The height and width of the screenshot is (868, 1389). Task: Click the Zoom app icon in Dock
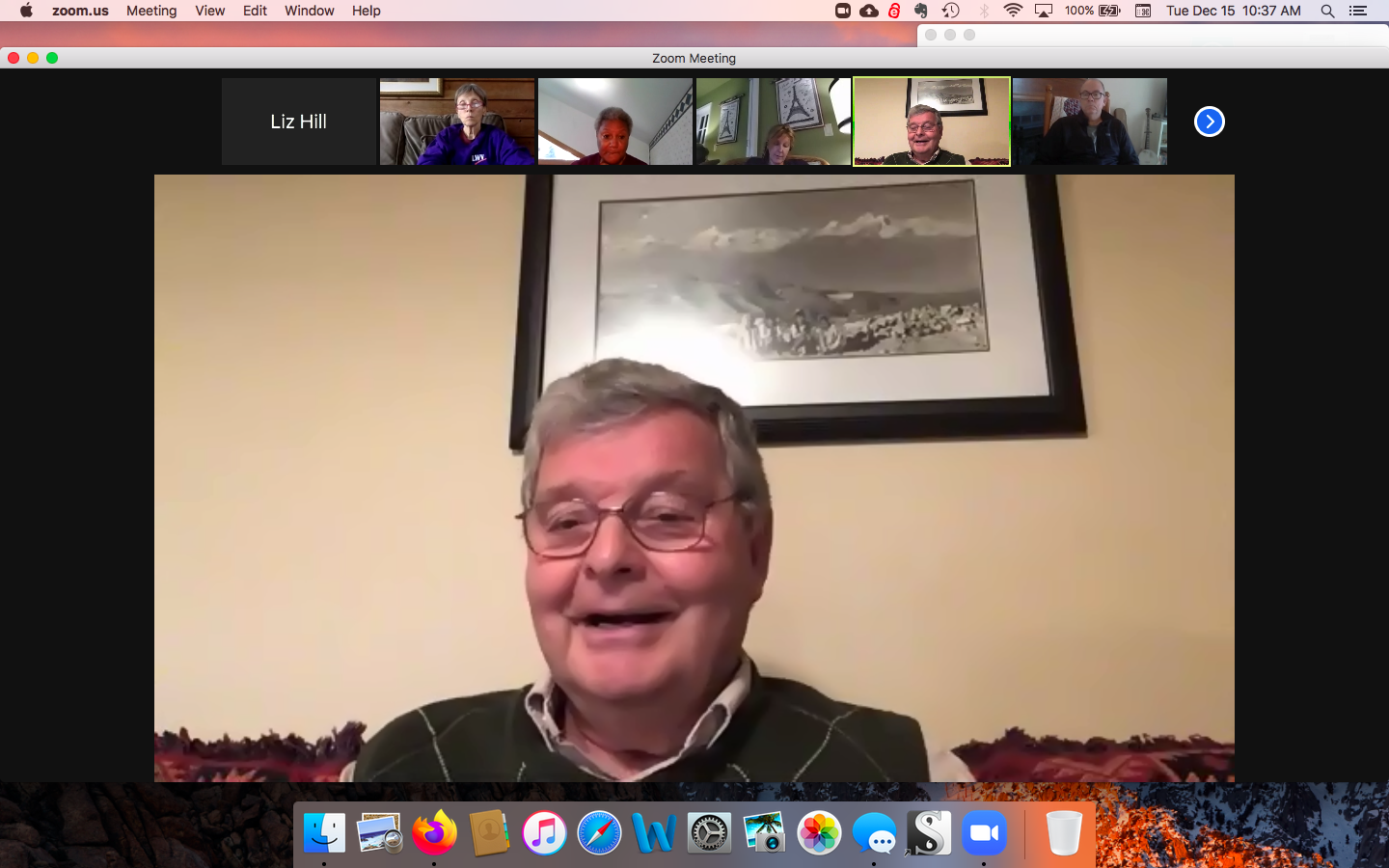(x=984, y=832)
